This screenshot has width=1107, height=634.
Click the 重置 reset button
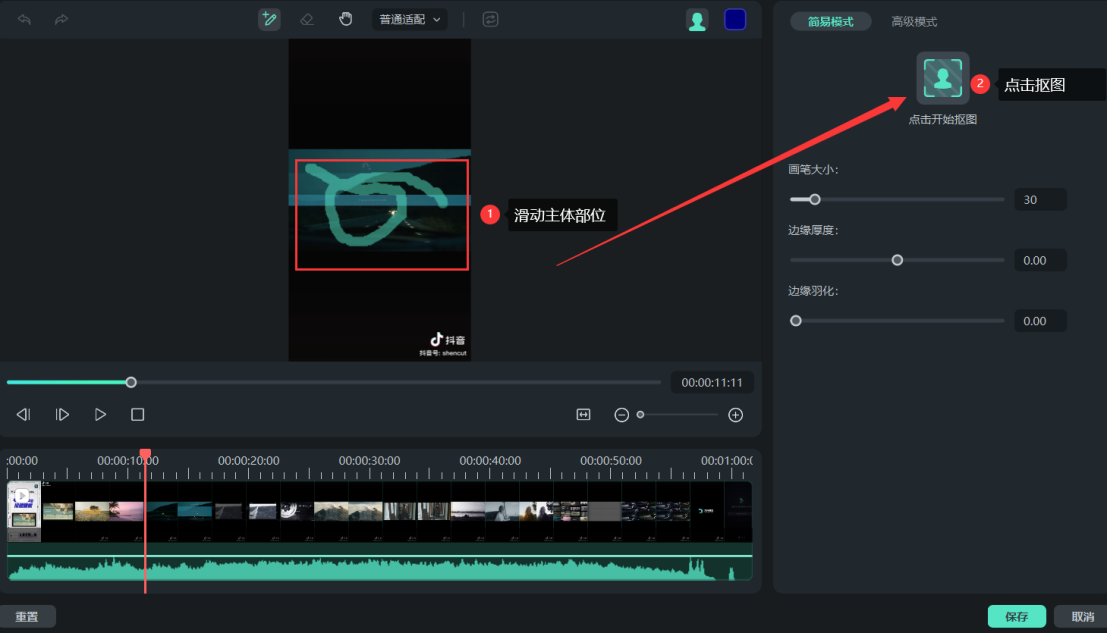(x=28, y=616)
